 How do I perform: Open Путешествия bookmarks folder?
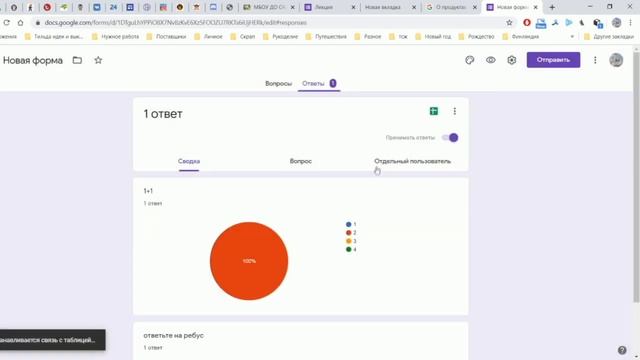tap(326, 37)
